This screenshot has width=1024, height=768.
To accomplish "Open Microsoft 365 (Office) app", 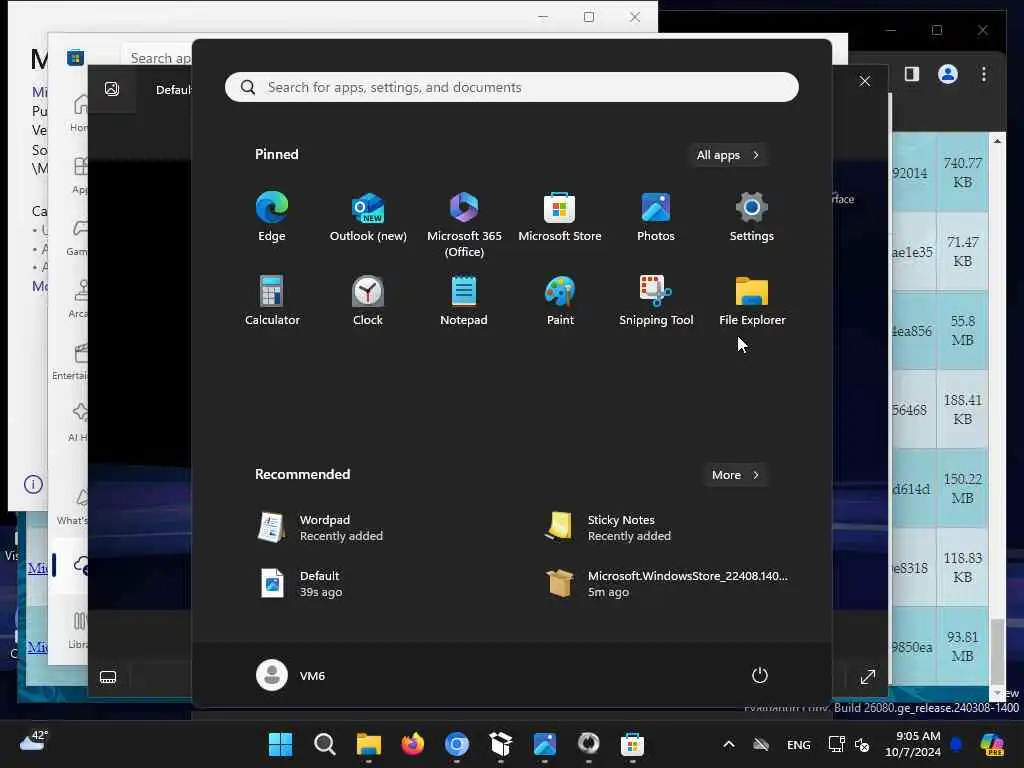I will point(464,225).
